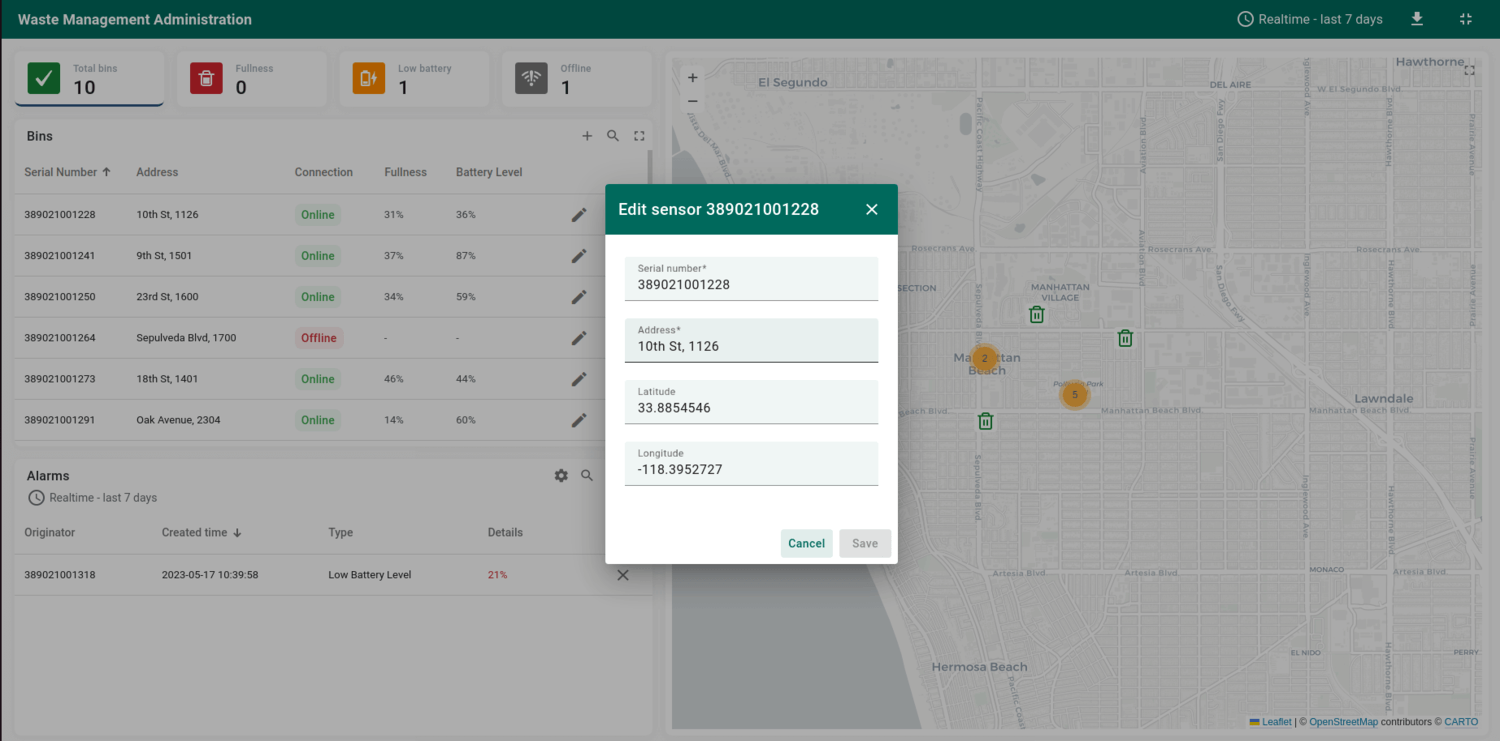Screen dimensions: 1500x741
Task: Open the Realtime - last 7 days selector
Action: click(1310, 19)
